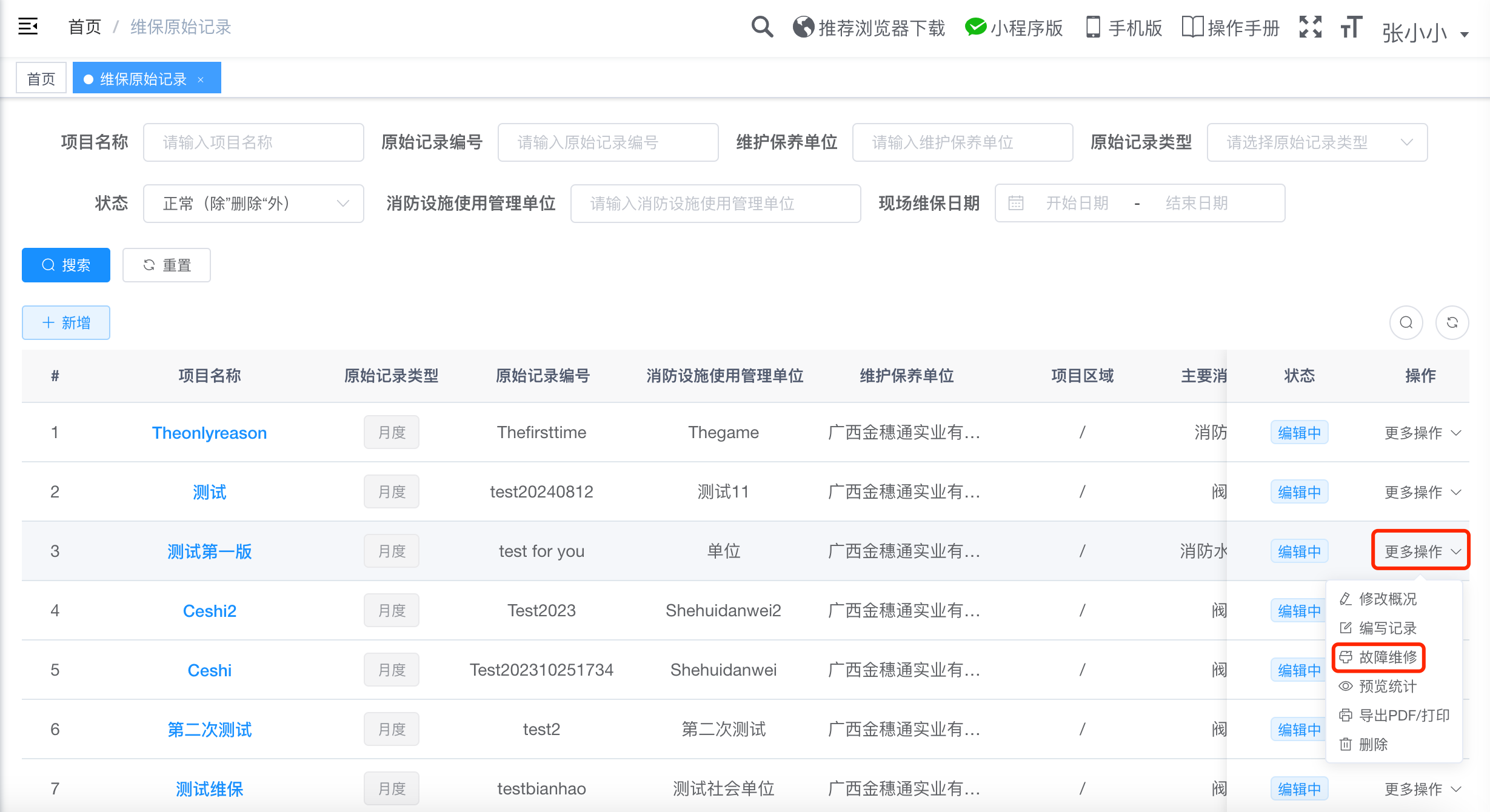
Task: Open project link 测试第一版
Action: (x=209, y=551)
